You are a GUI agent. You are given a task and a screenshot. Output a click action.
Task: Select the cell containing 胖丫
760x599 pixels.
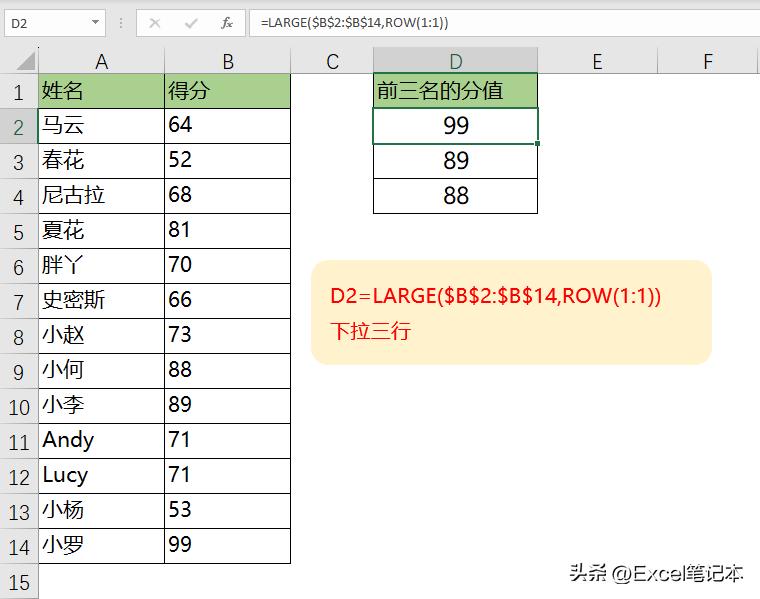coord(101,266)
